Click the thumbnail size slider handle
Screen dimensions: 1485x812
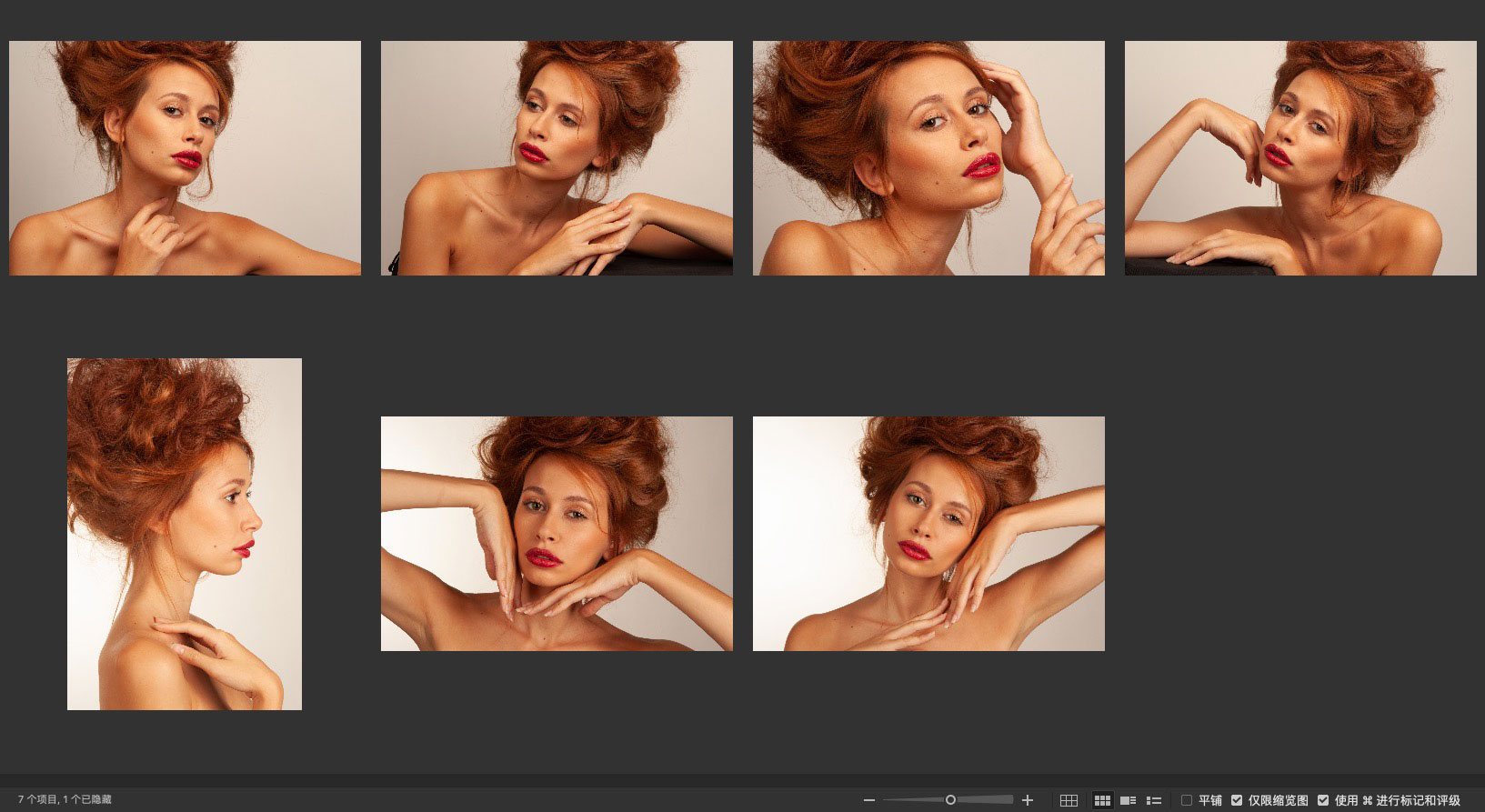pyautogui.click(x=950, y=800)
